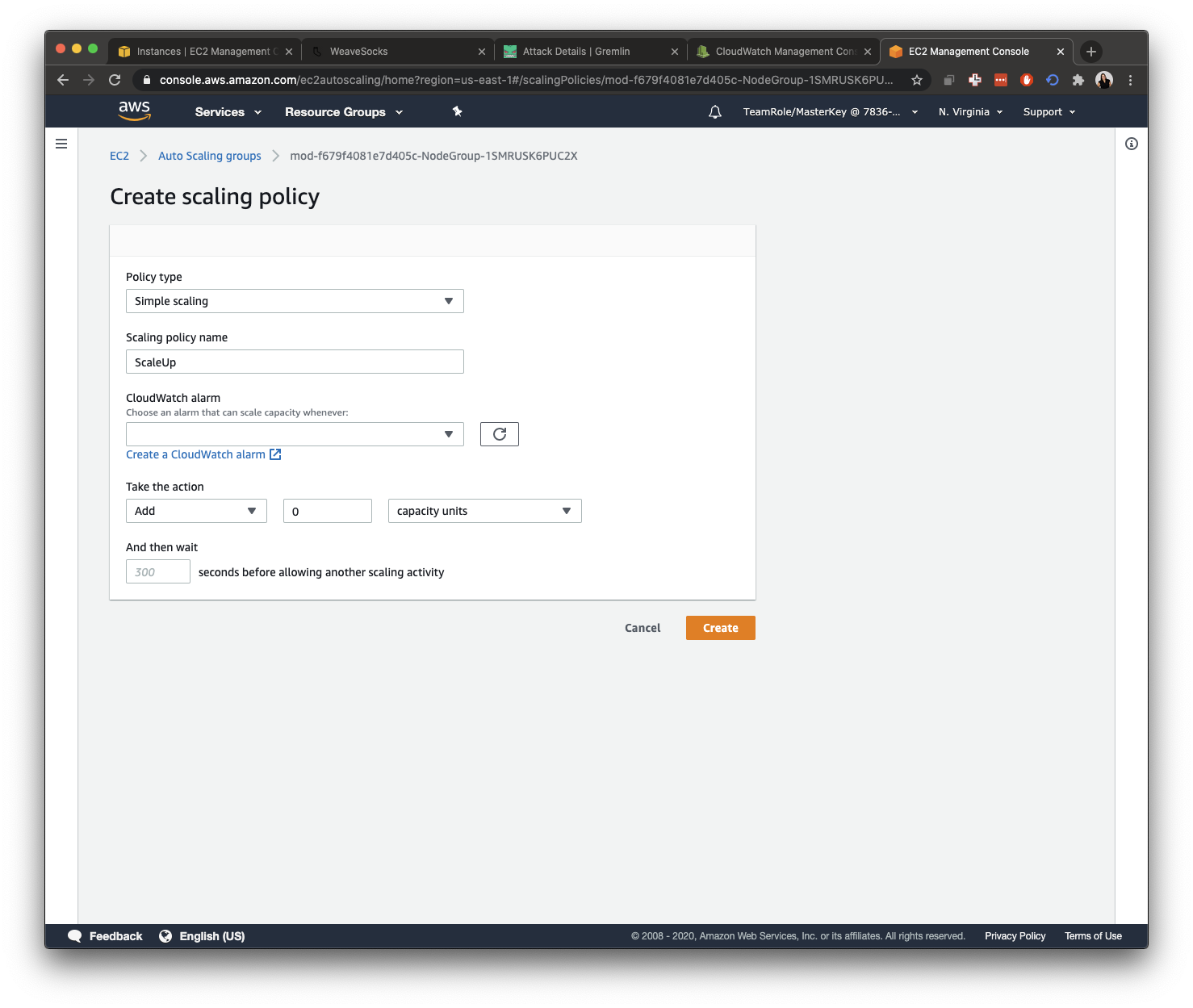The height and width of the screenshot is (1008, 1193).
Task: Open the Privacy Policy link
Action: (1015, 936)
